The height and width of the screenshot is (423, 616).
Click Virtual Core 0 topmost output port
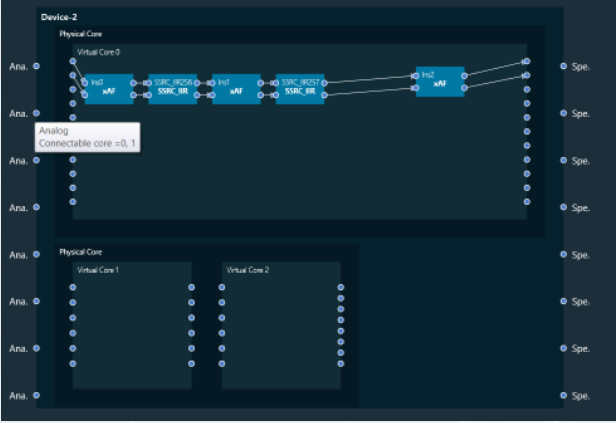coord(527,61)
